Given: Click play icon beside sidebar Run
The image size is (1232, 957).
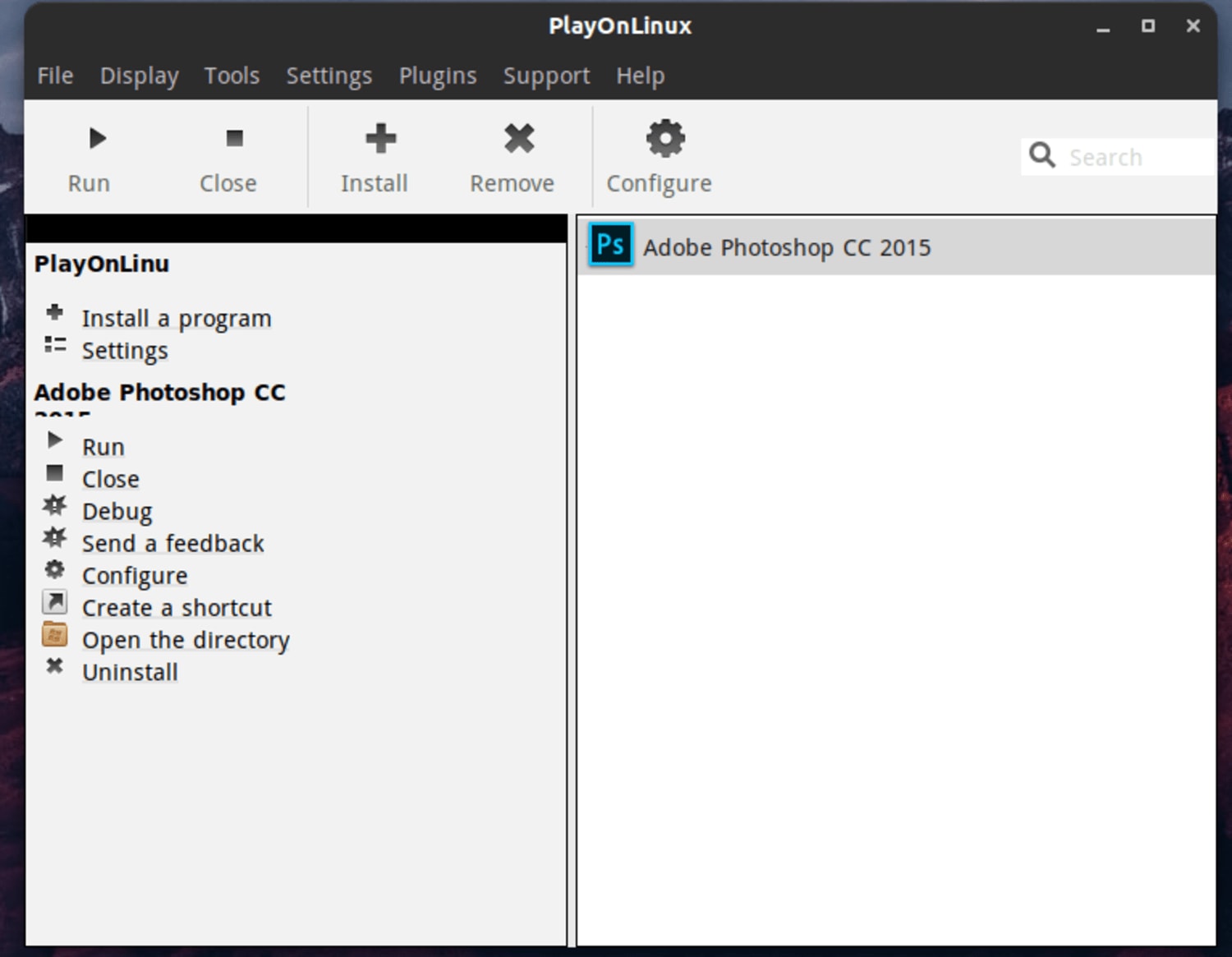Looking at the screenshot, I should point(55,440).
